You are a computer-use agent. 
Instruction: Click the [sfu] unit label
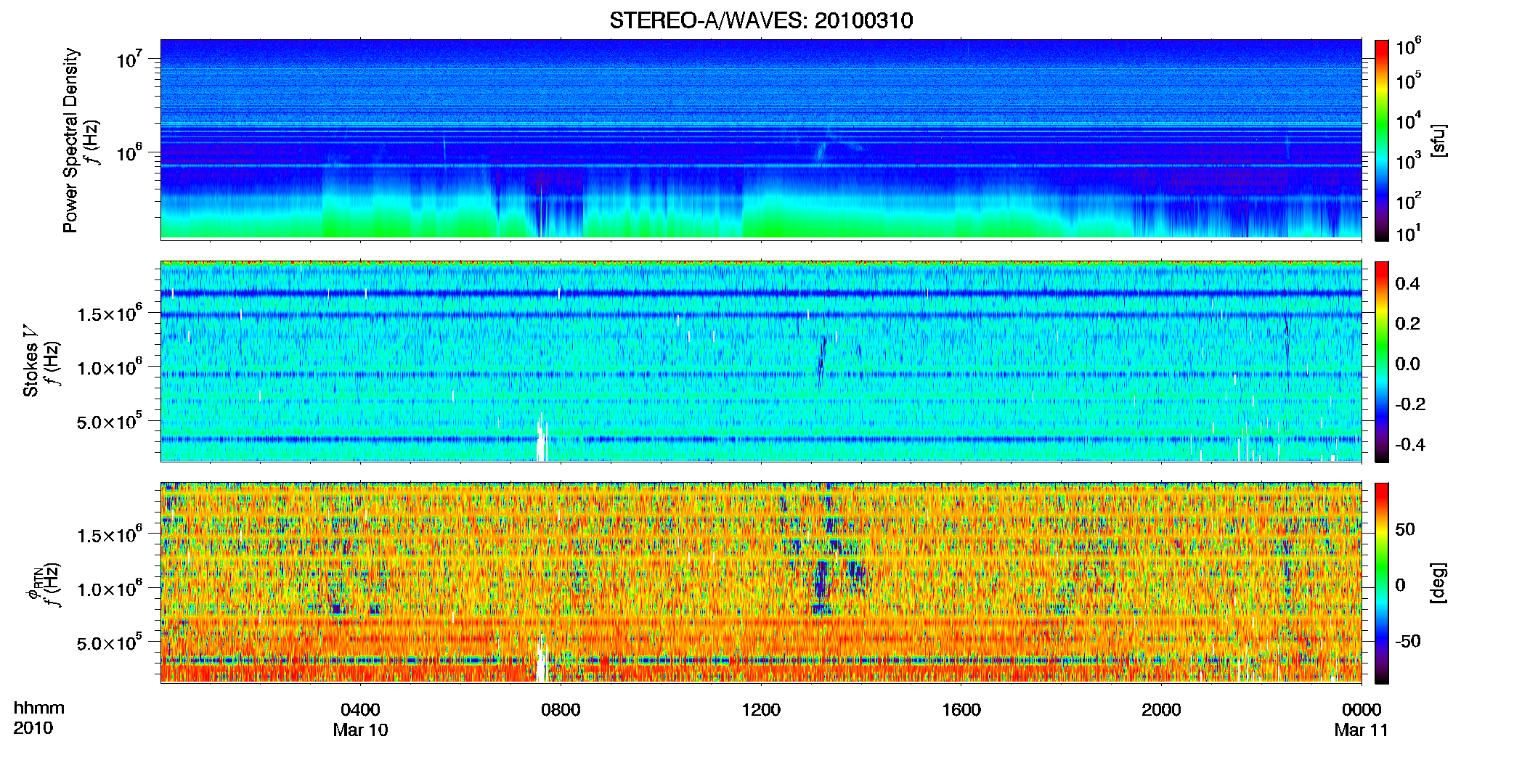[1439, 141]
